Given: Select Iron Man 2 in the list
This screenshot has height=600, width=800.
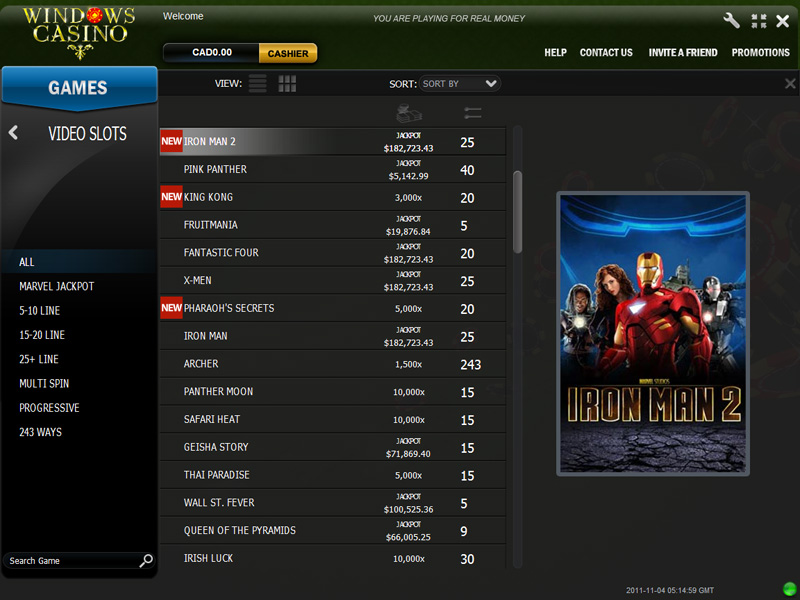Looking at the screenshot, I should [333, 141].
